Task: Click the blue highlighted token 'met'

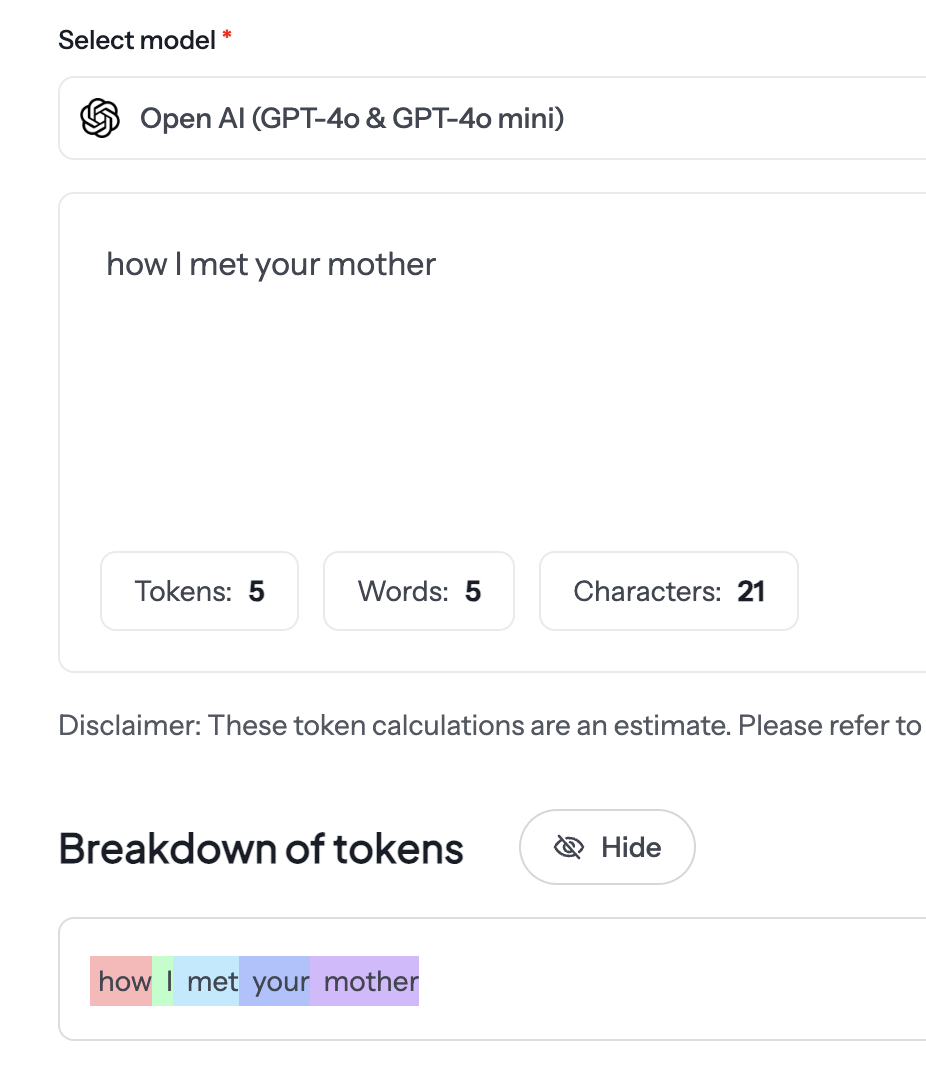Action: click(x=211, y=981)
